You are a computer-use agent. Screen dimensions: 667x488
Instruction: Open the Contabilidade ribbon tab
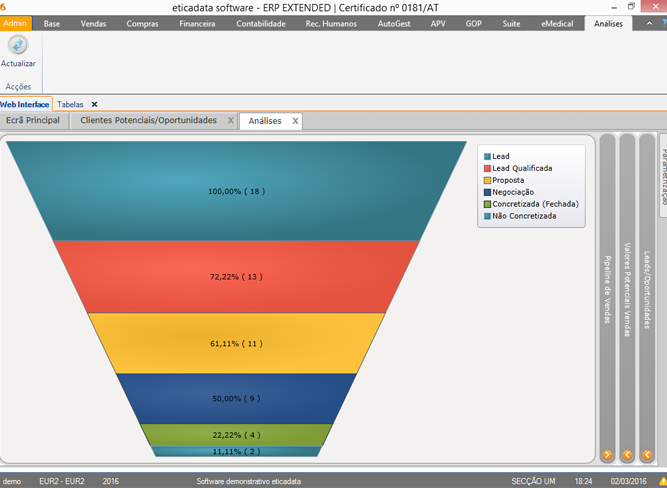[260, 23]
